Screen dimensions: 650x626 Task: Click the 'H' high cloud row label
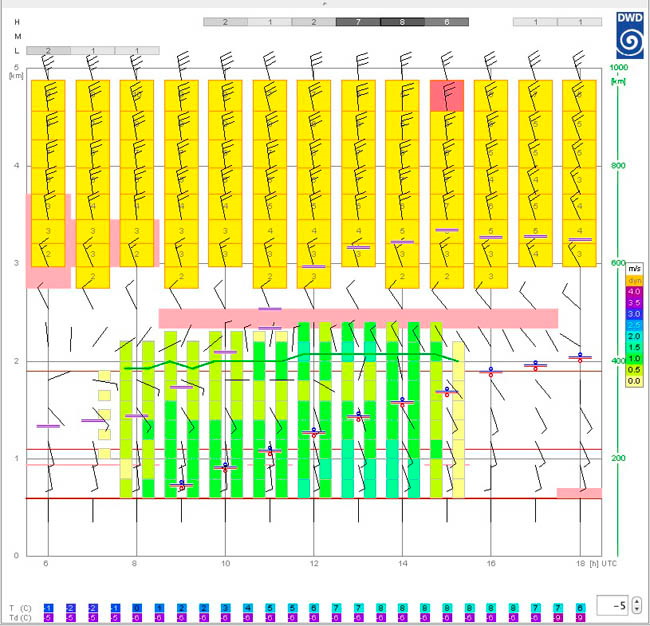point(17,22)
